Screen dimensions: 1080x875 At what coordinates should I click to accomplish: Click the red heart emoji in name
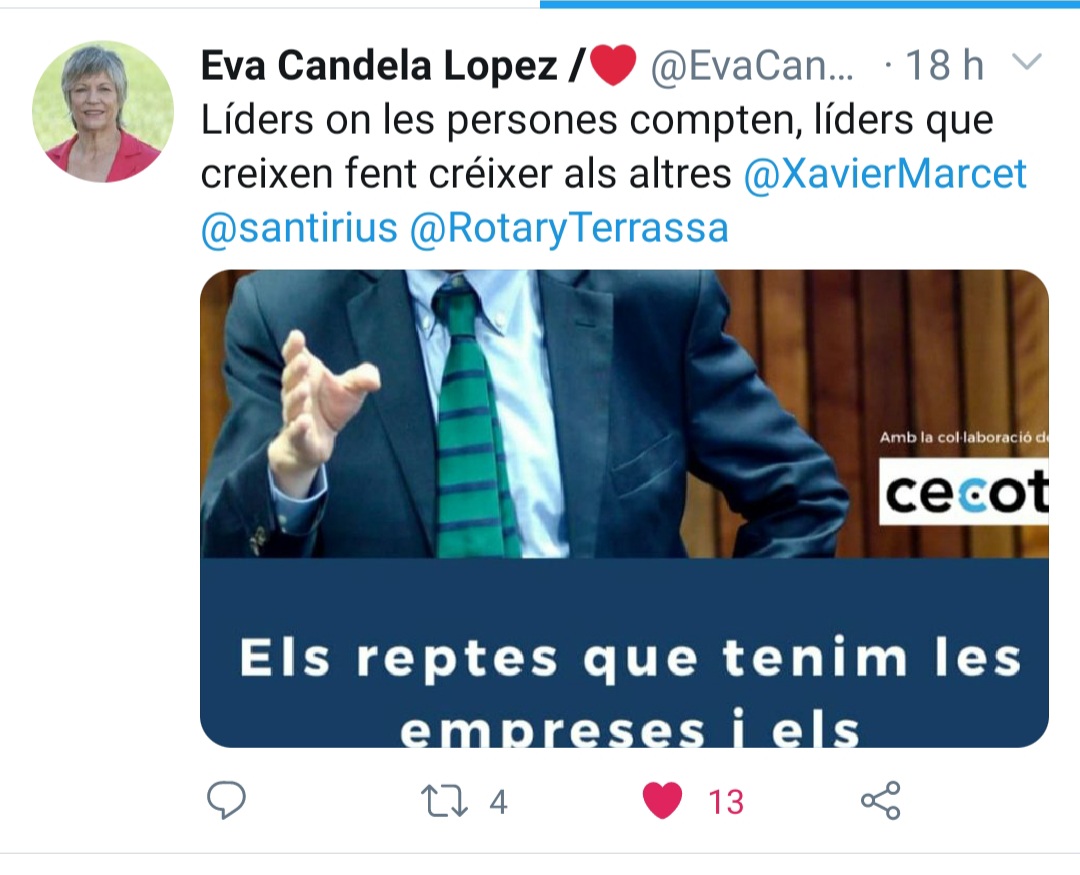(x=613, y=65)
